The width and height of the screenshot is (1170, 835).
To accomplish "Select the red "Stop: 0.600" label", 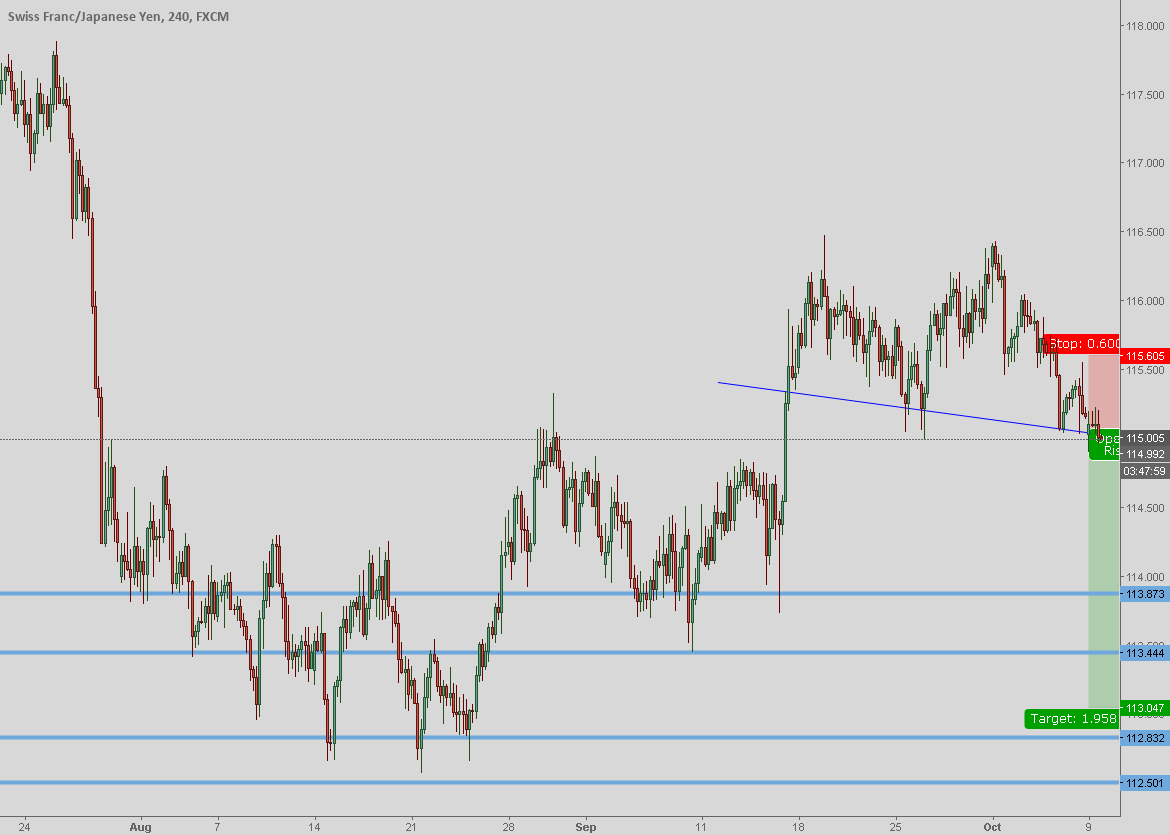I will (x=1080, y=343).
